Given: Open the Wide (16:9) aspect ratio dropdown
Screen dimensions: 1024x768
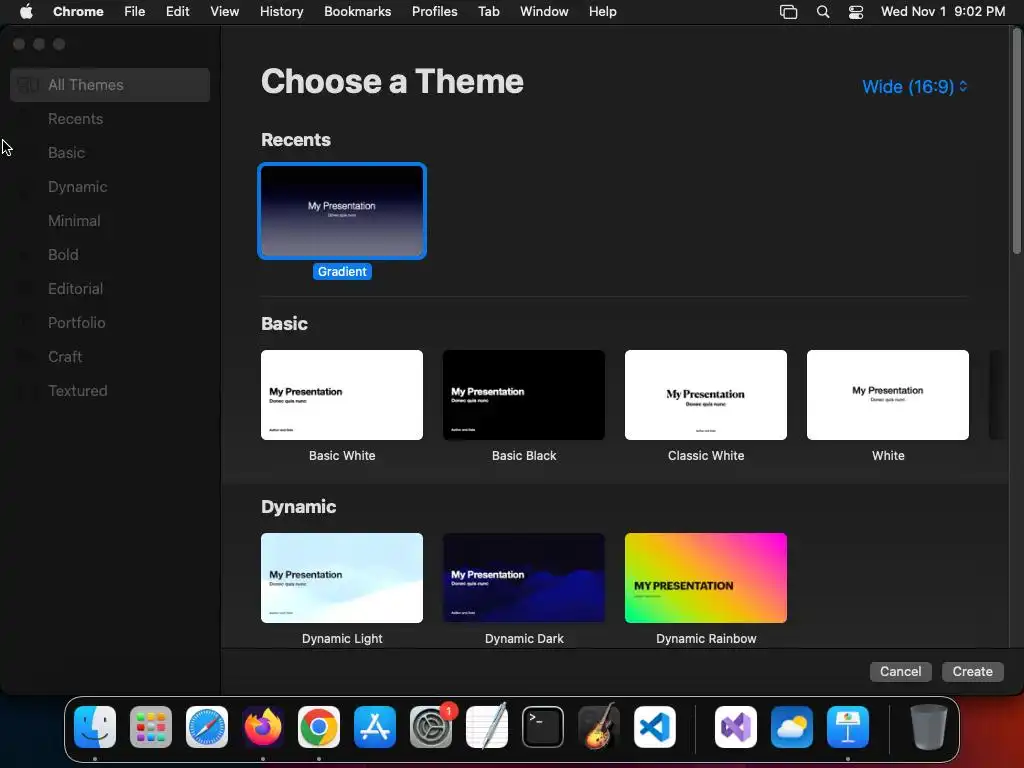Looking at the screenshot, I should (x=914, y=86).
